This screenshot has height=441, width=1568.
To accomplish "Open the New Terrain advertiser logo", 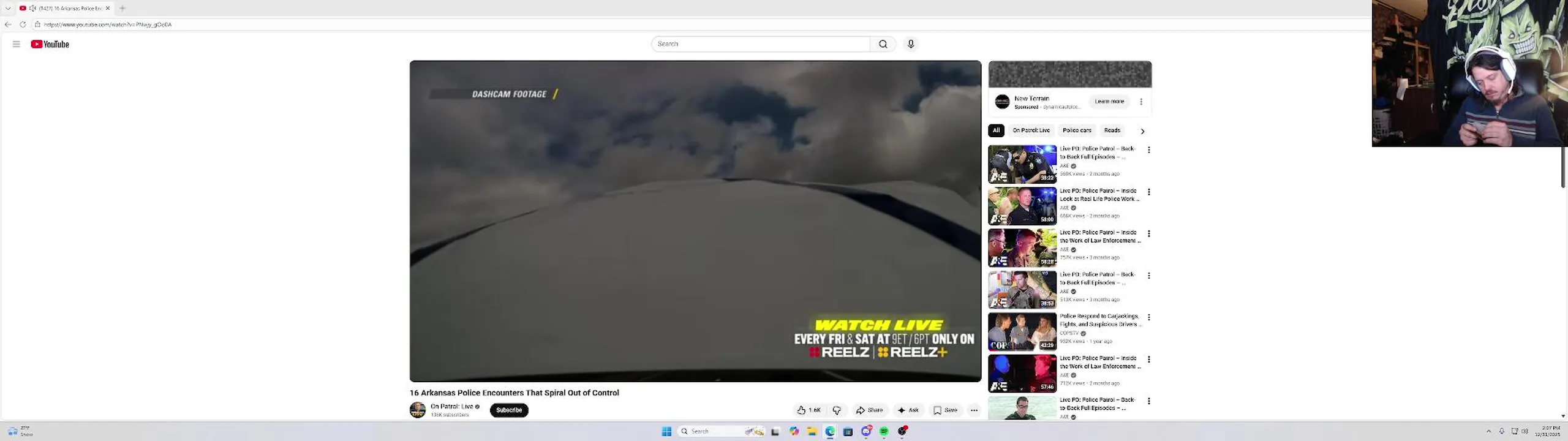I will click(1002, 102).
